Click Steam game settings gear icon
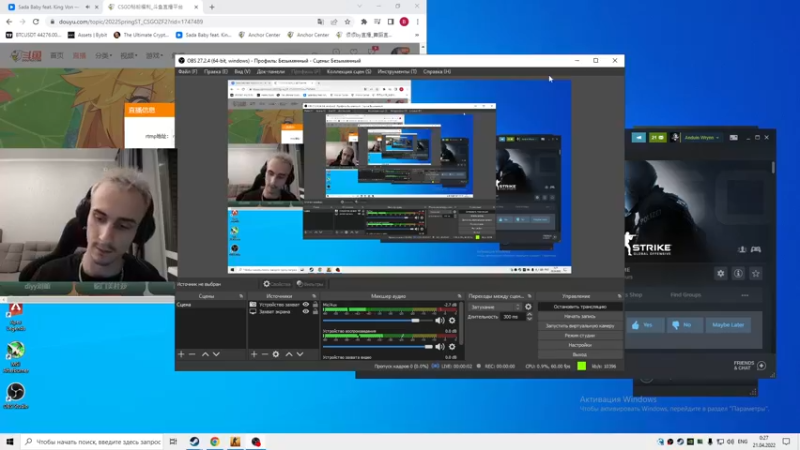800x450 pixels. pyautogui.click(x=720, y=273)
